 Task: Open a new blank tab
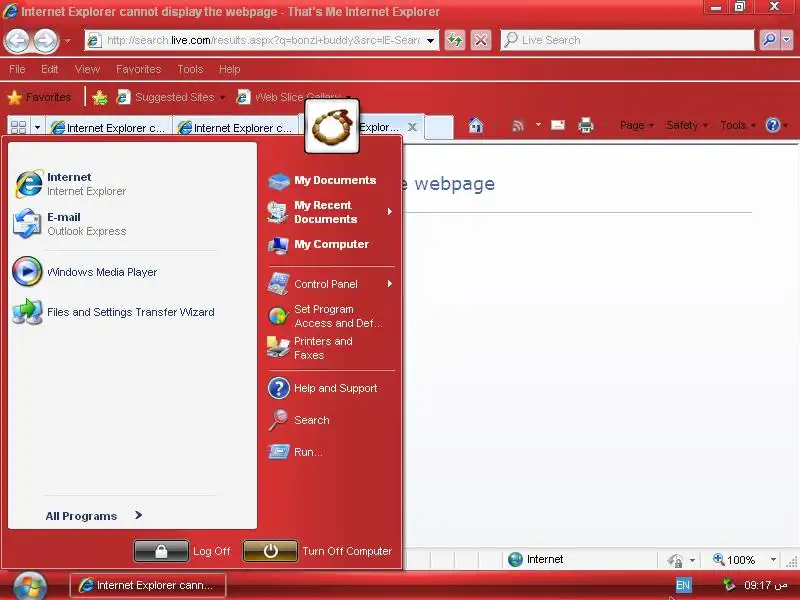439,127
